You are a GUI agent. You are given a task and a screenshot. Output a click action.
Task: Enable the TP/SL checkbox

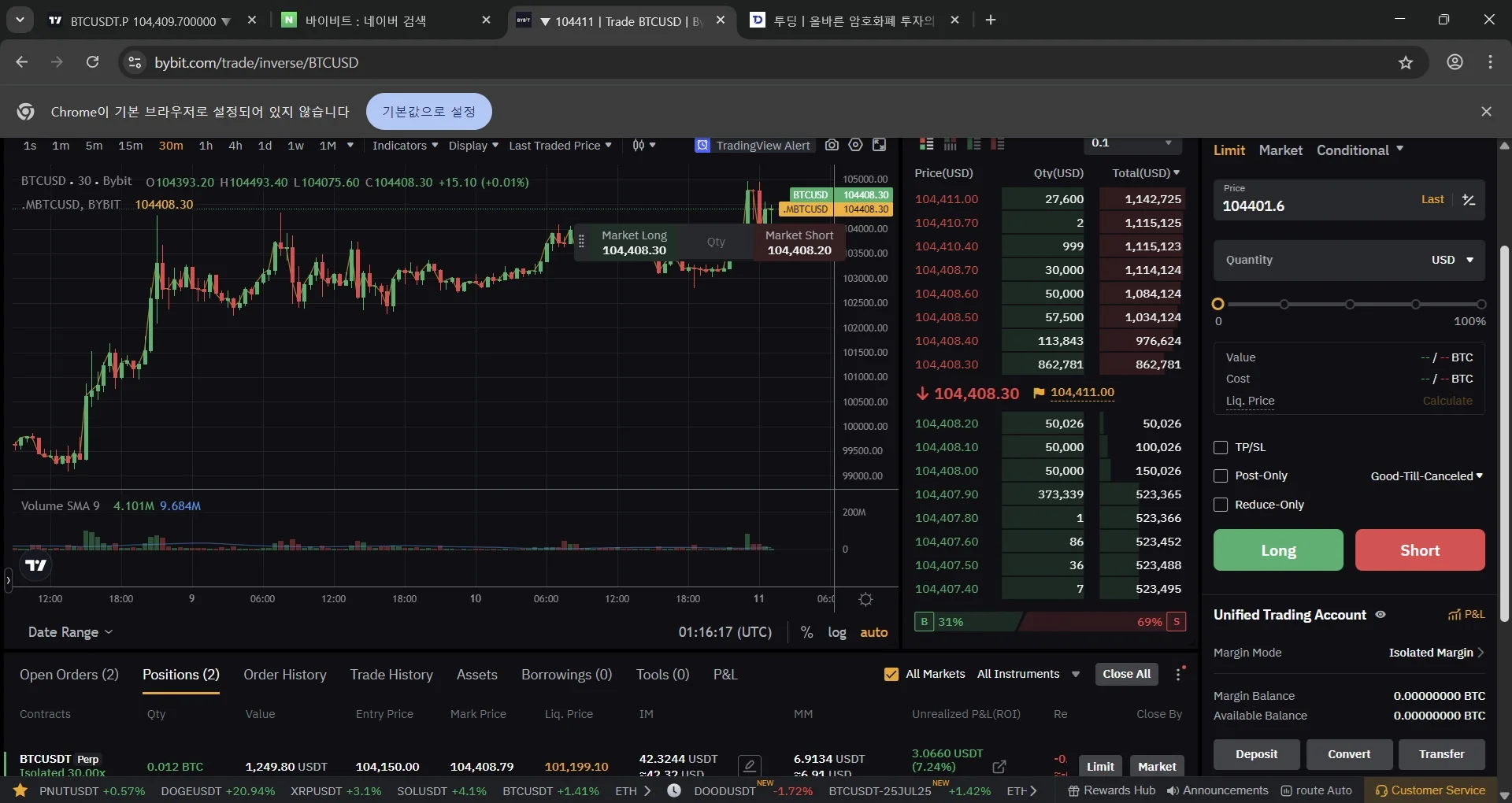tap(1221, 447)
